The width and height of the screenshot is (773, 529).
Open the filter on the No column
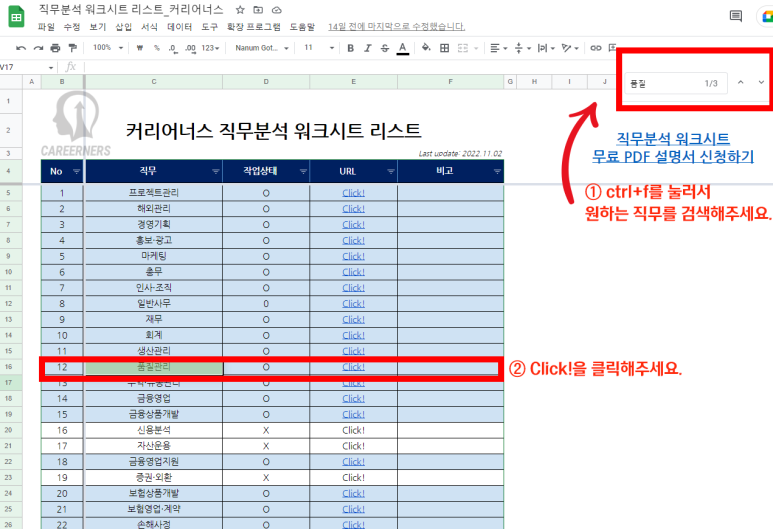[x=76, y=172]
